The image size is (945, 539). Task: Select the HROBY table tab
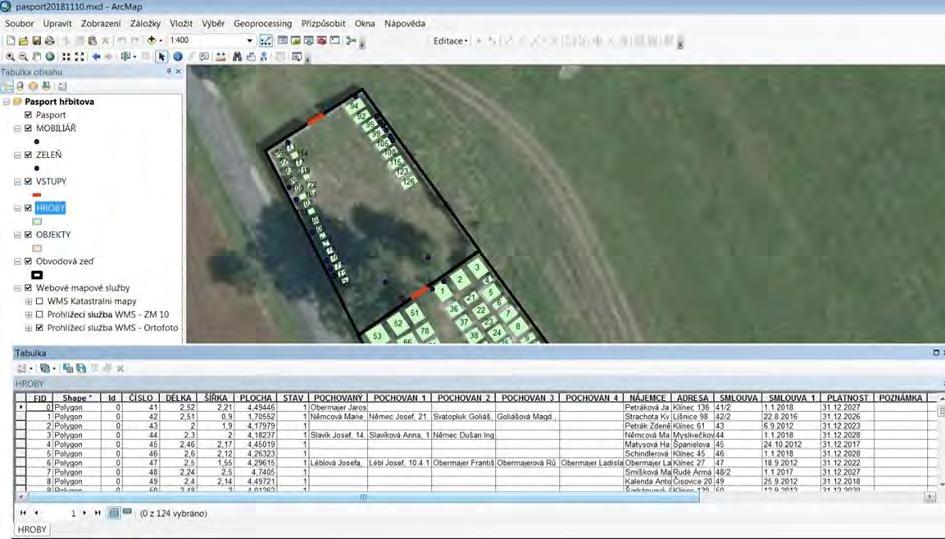(x=32, y=529)
